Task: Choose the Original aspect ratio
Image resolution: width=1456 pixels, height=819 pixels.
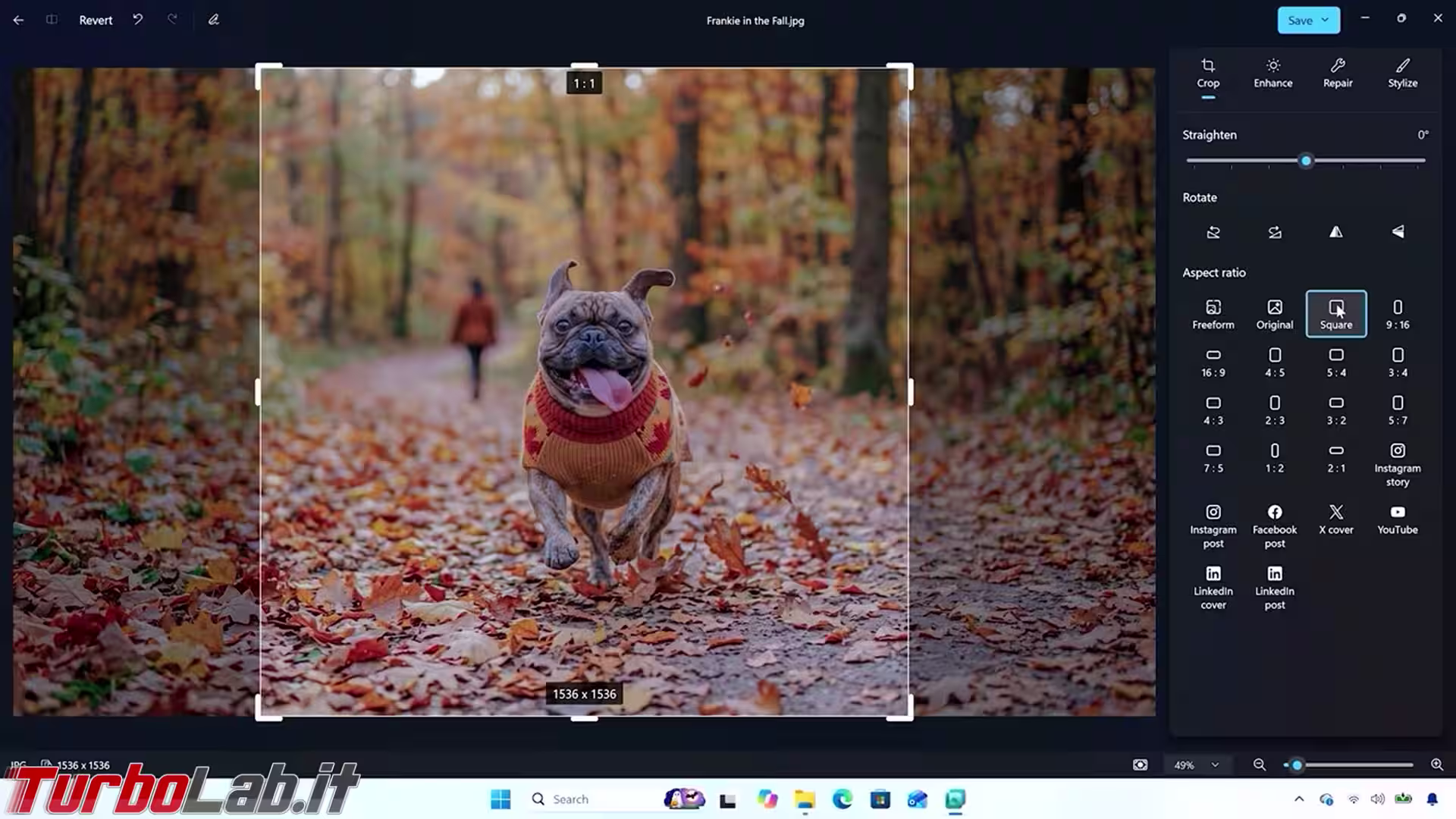Action: (x=1275, y=314)
